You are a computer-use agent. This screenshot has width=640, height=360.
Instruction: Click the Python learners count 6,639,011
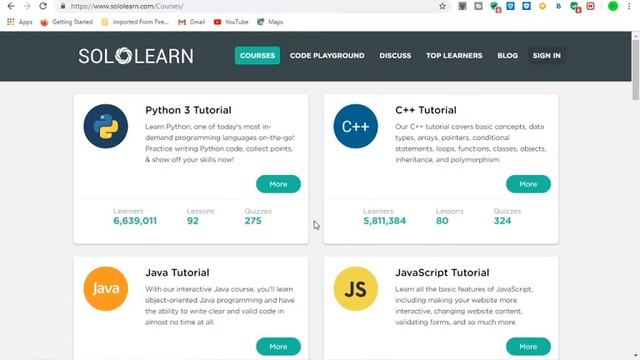coord(135,221)
